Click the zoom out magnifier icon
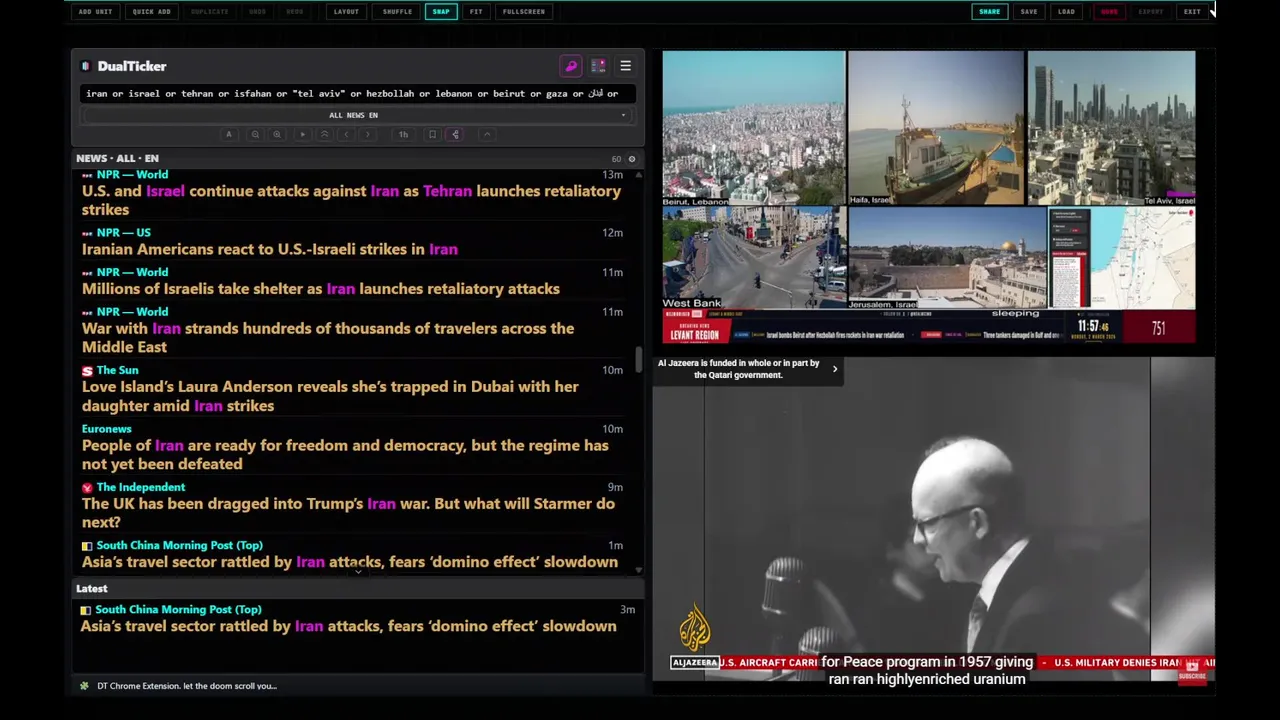The width and height of the screenshot is (1280, 720). coord(255,134)
